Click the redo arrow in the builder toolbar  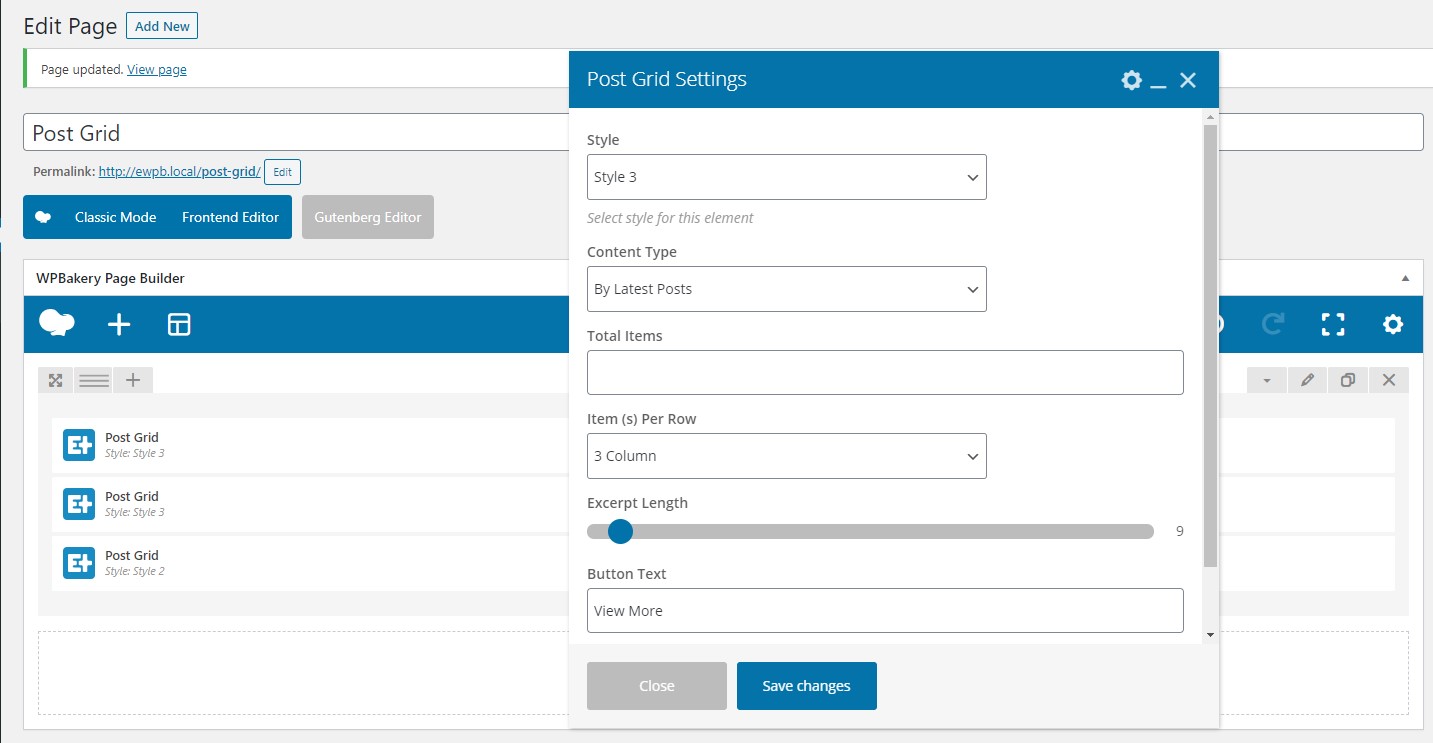click(1273, 324)
